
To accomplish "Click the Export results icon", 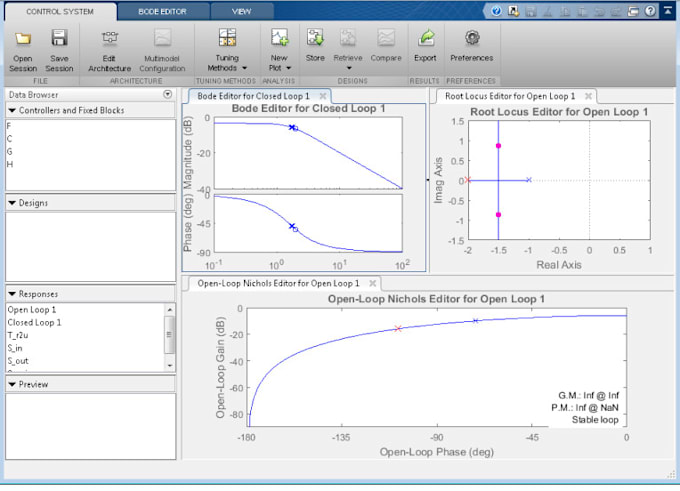I will (x=426, y=39).
